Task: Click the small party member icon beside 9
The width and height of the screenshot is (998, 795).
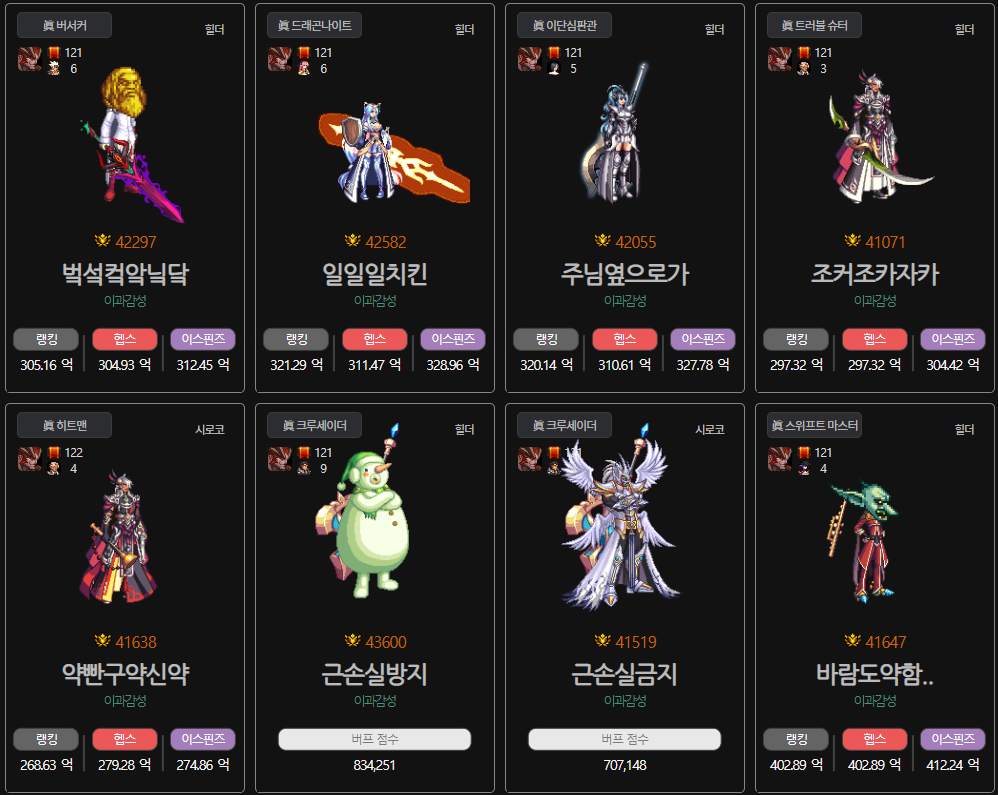Action: pyautogui.click(x=304, y=468)
